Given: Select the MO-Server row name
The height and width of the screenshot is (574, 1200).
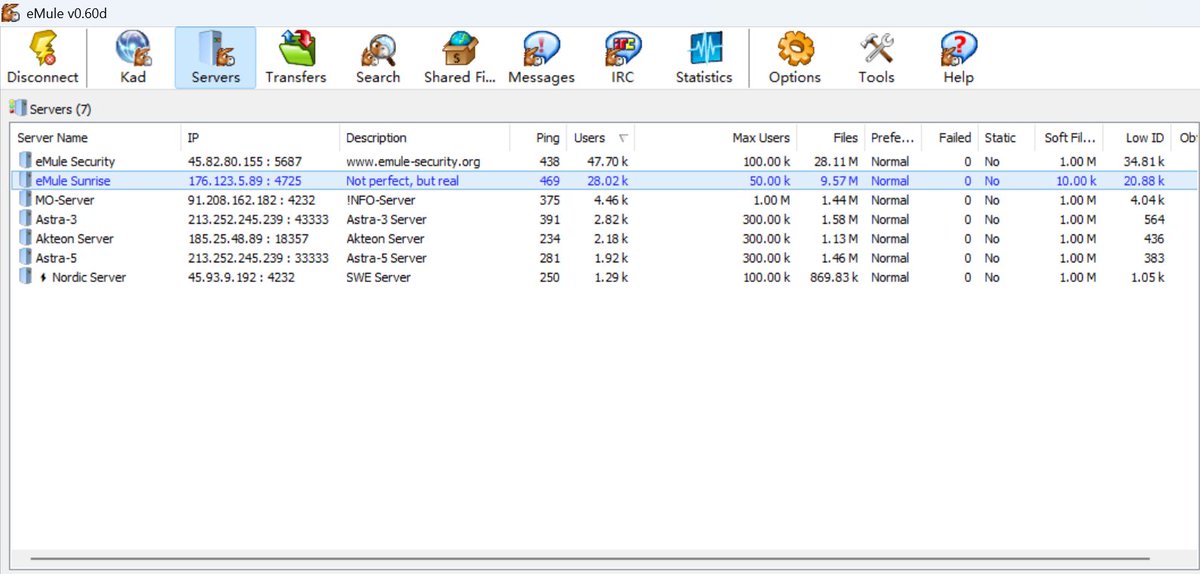Looking at the screenshot, I should click(x=64, y=200).
